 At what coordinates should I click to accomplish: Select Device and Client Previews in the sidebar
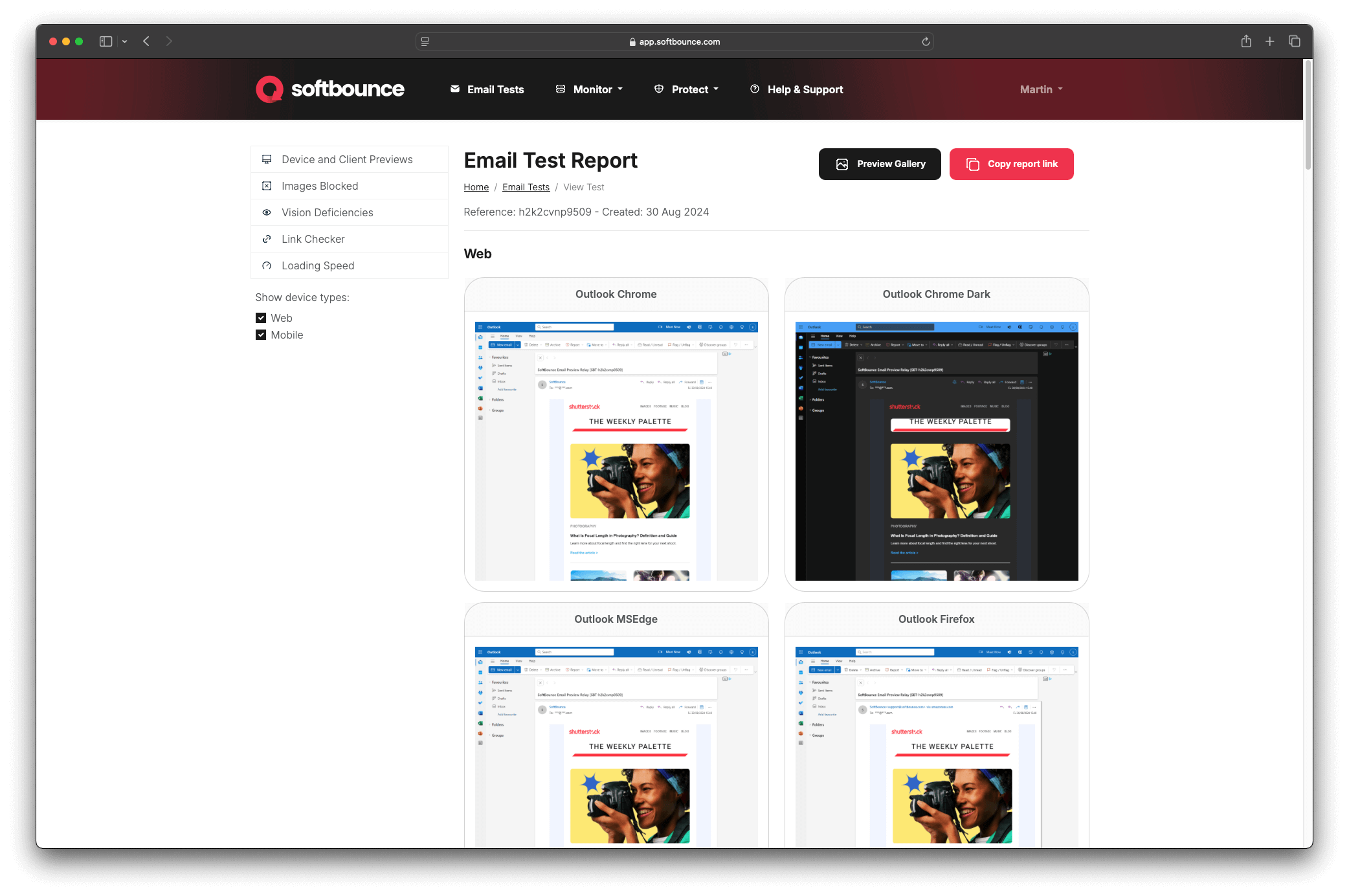[x=350, y=159]
